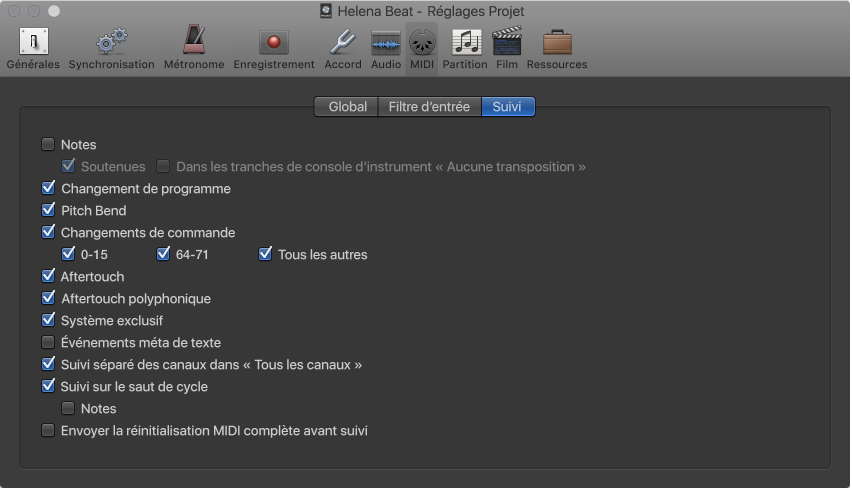
Task: Select the MIDI connector icon
Action: [422, 42]
